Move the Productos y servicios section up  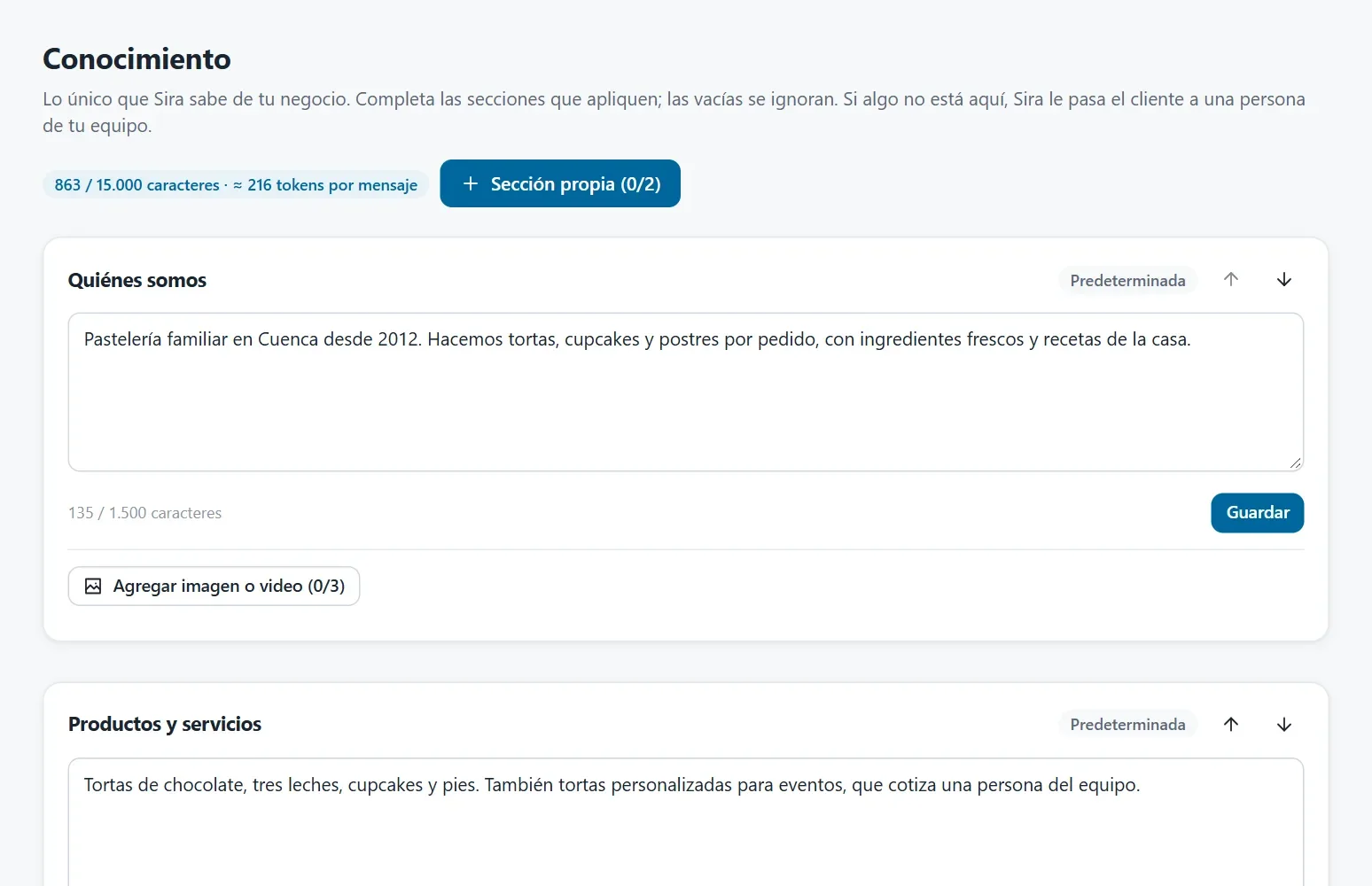click(x=1231, y=724)
